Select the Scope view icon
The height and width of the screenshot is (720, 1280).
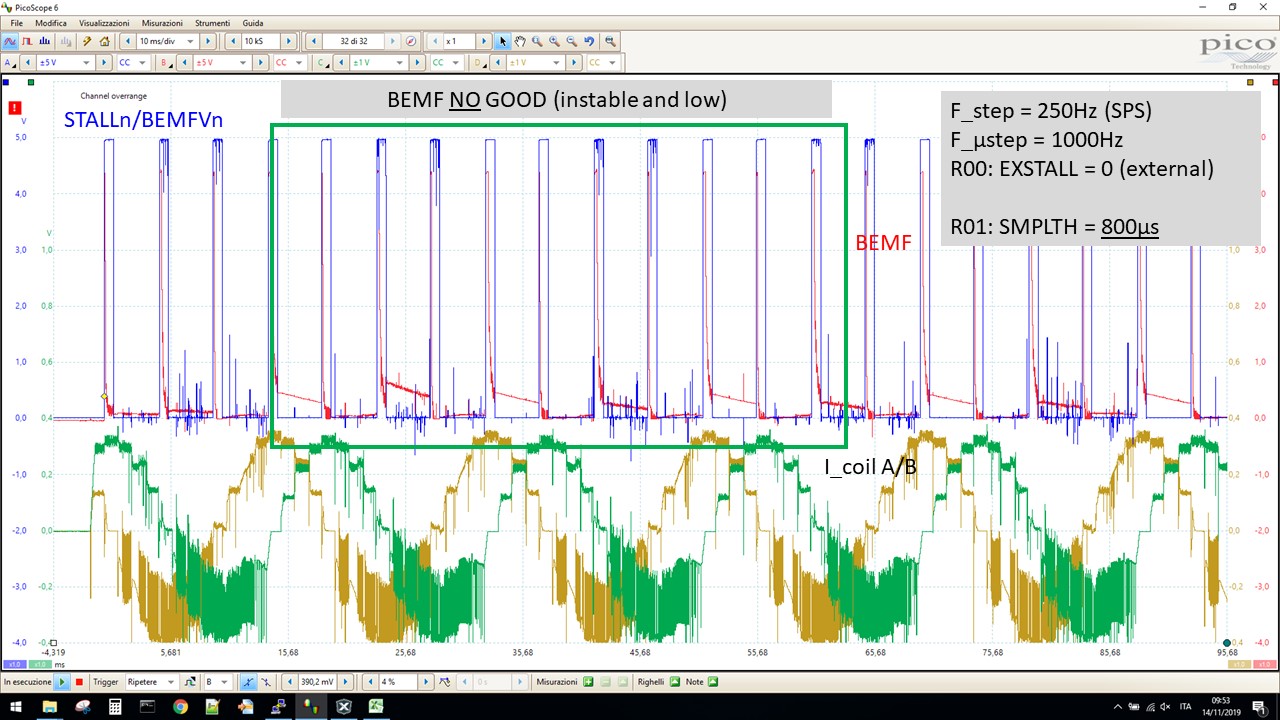click(x=10, y=41)
